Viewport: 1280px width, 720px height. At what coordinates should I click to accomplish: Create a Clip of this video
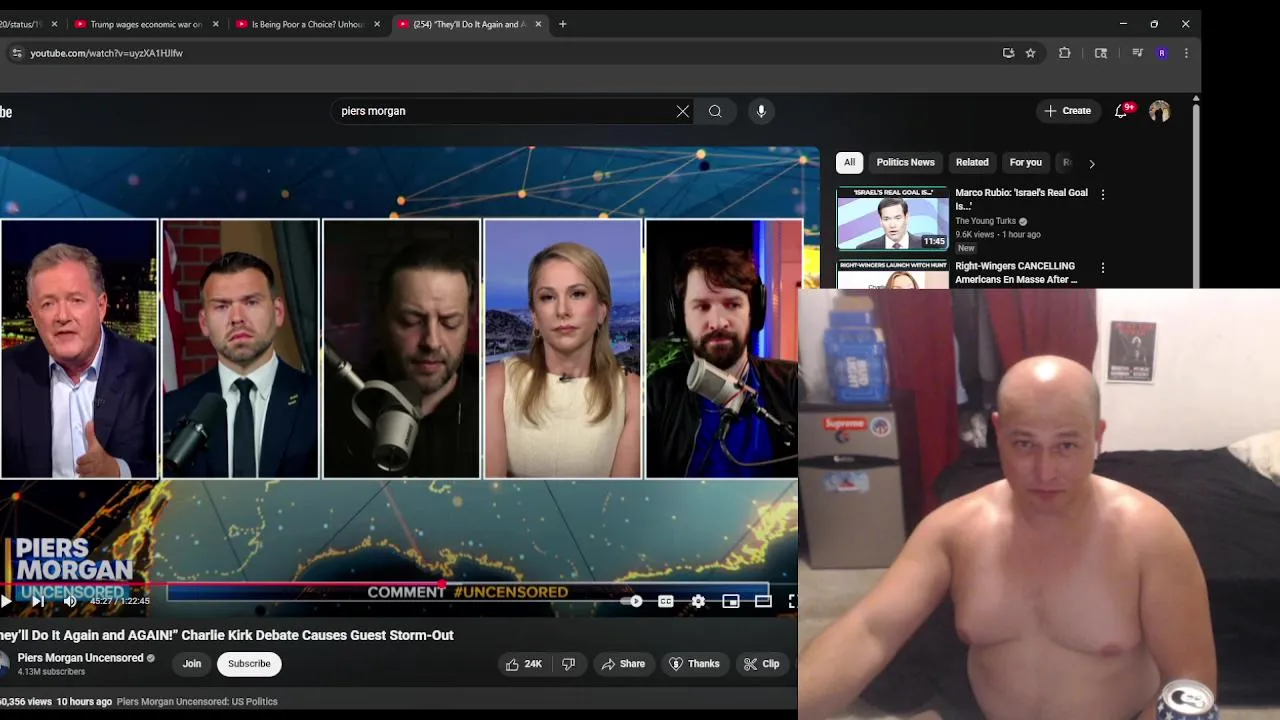[761, 664]
